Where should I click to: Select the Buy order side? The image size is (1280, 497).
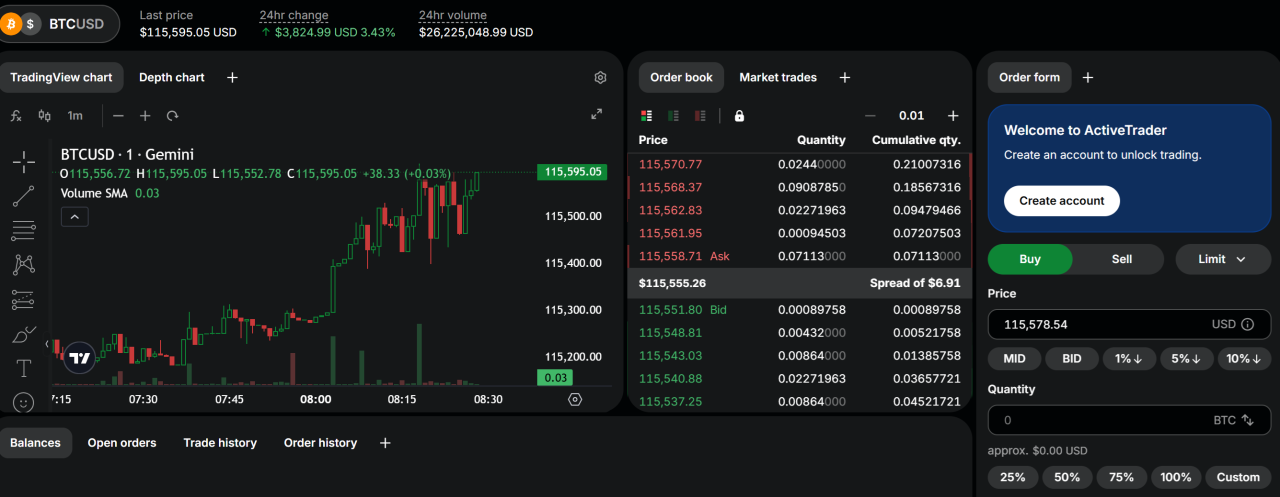click(x=1030, y=259)
